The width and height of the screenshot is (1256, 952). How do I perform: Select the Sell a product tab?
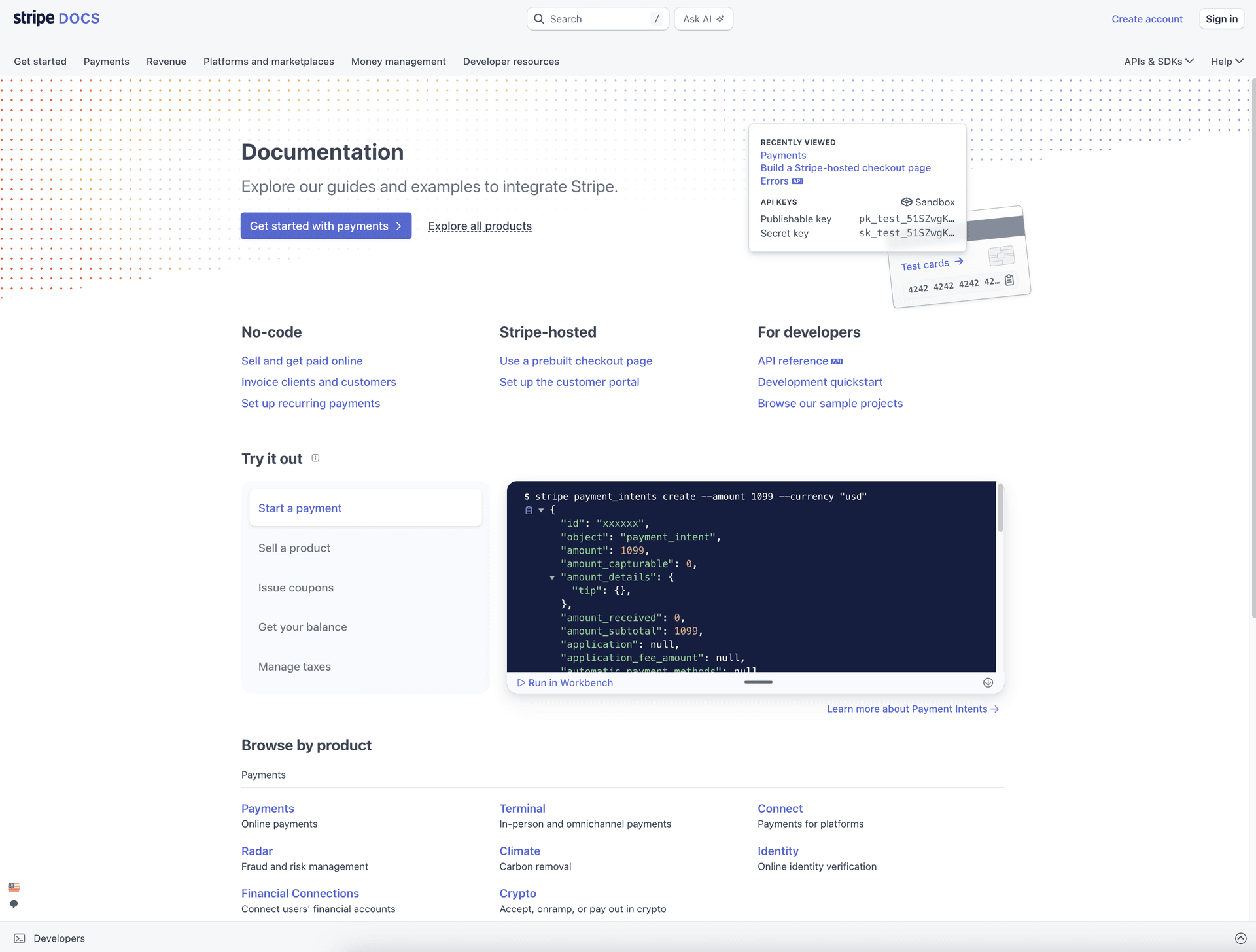[294, 548]
